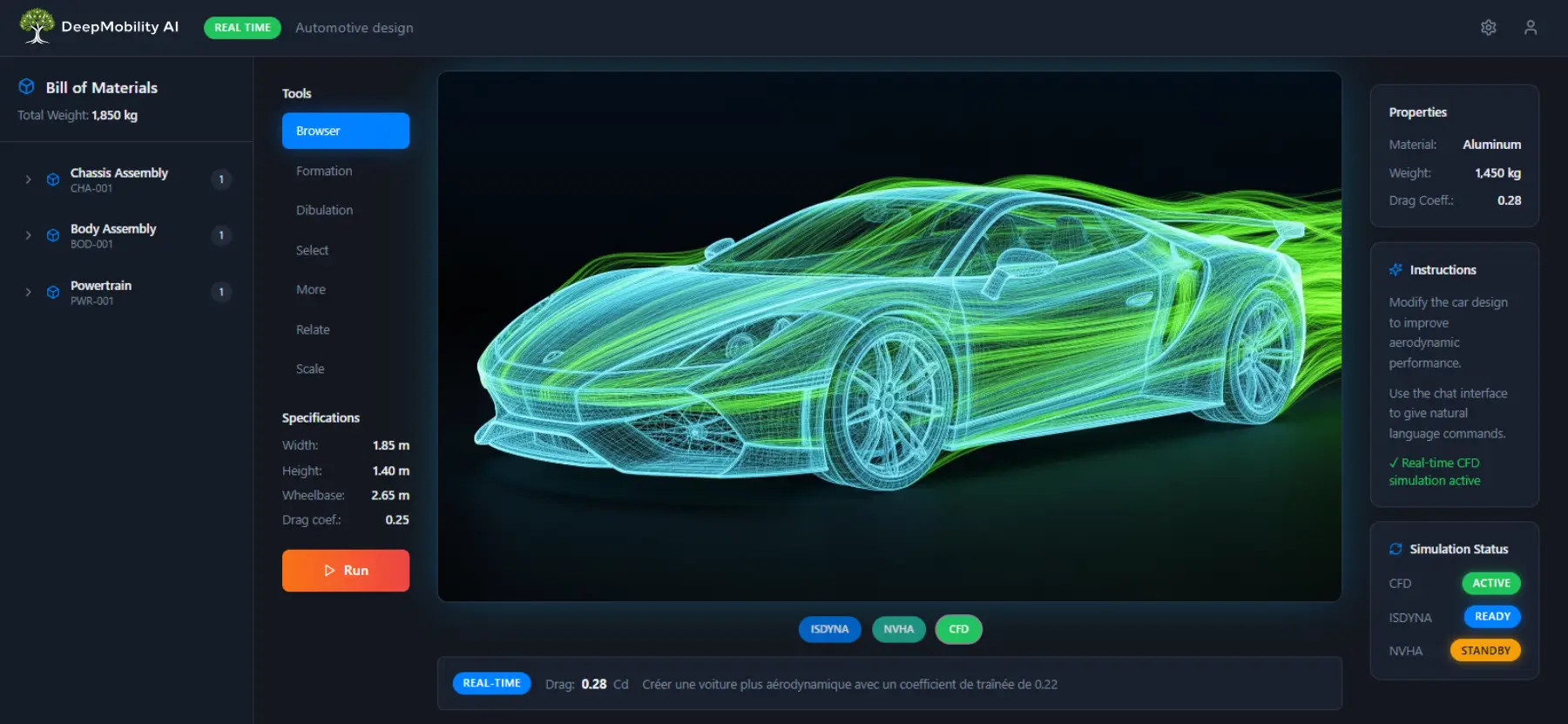Select the Relate tool
This screenshot has height=724, width=1568.
[346, 329]
